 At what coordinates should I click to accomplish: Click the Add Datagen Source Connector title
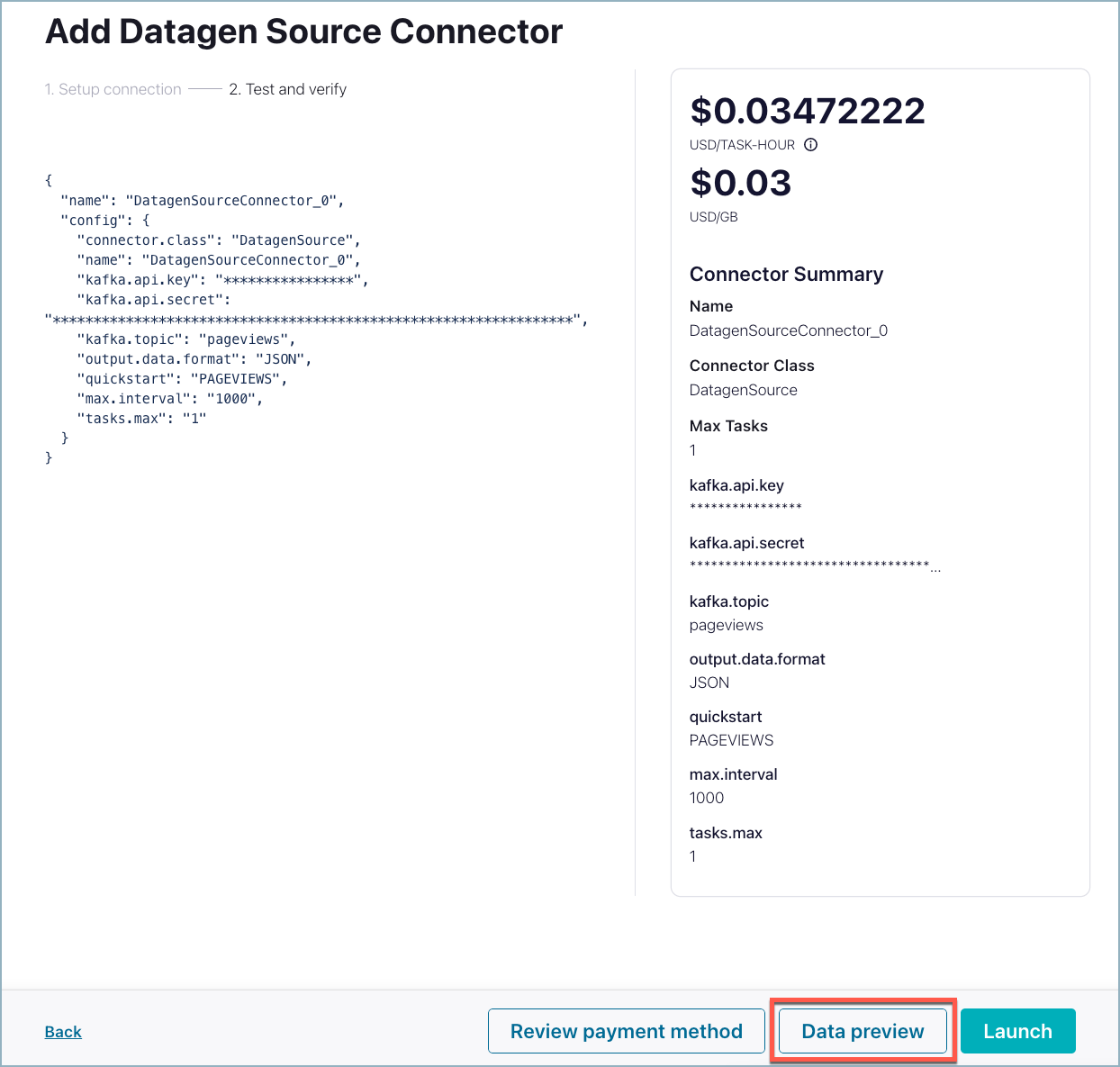pyautogui.click(x=303, y=32)
